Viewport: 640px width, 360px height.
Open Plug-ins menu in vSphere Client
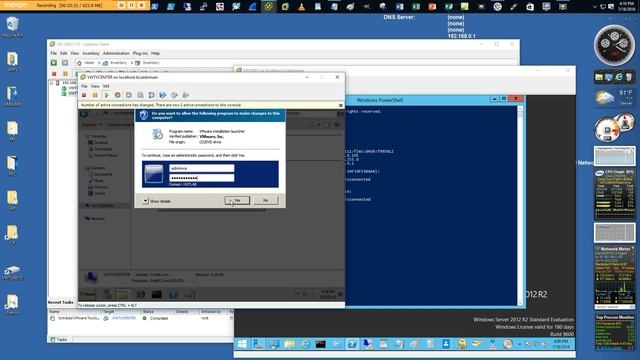[140, 53]
